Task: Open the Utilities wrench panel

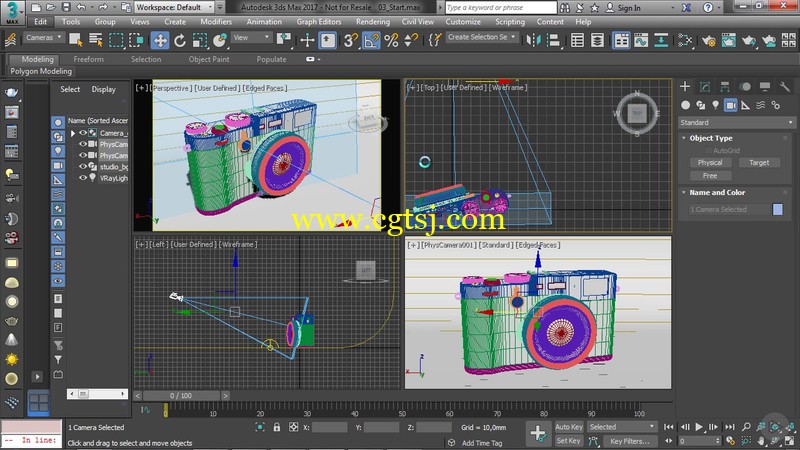Action: (x=785, y=87)
